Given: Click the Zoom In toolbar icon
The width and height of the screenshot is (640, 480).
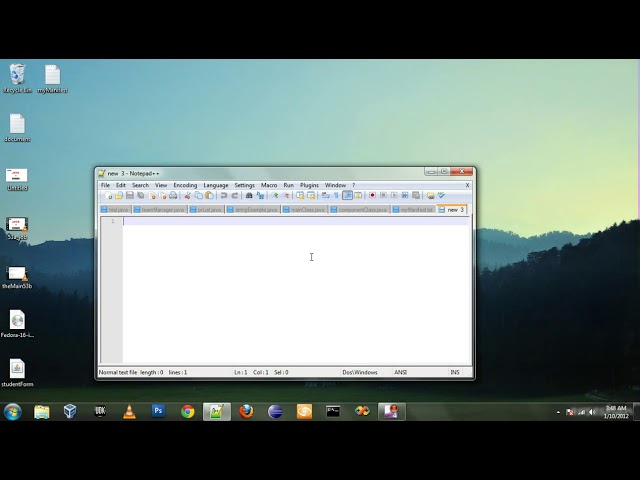Looking at the screenshot, I should (275, 196).
